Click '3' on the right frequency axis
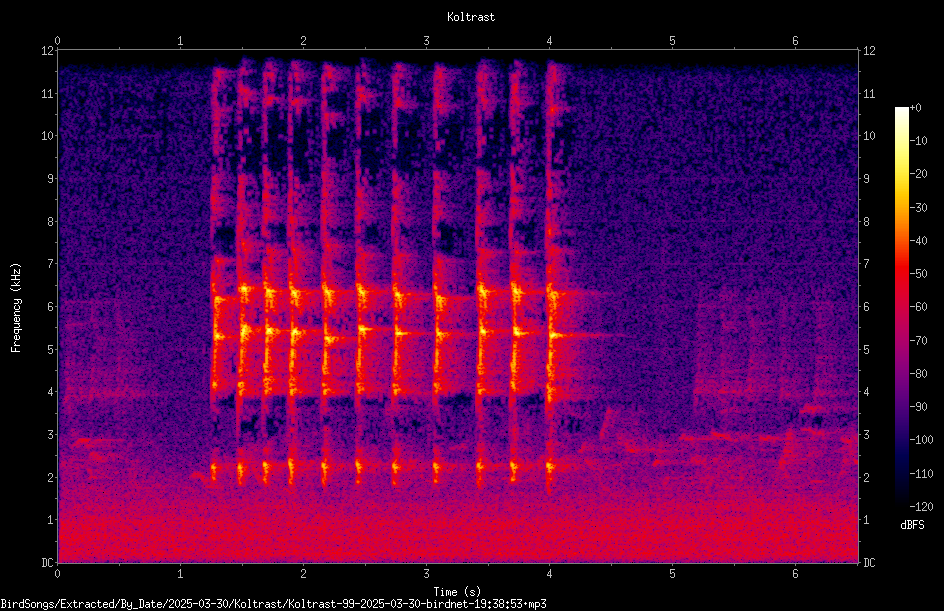The image size is (944, 611). tap(866, 435)
